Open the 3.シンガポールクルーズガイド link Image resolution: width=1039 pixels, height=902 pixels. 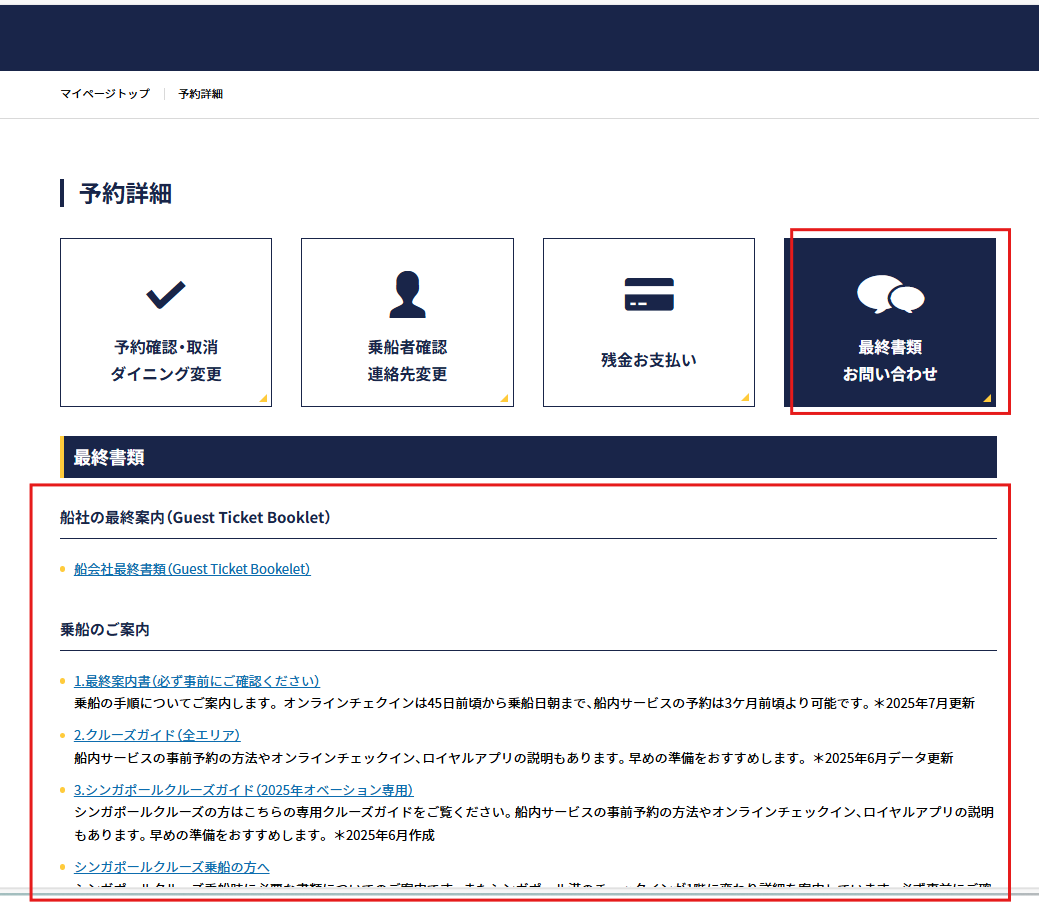(x=243, y=790)
